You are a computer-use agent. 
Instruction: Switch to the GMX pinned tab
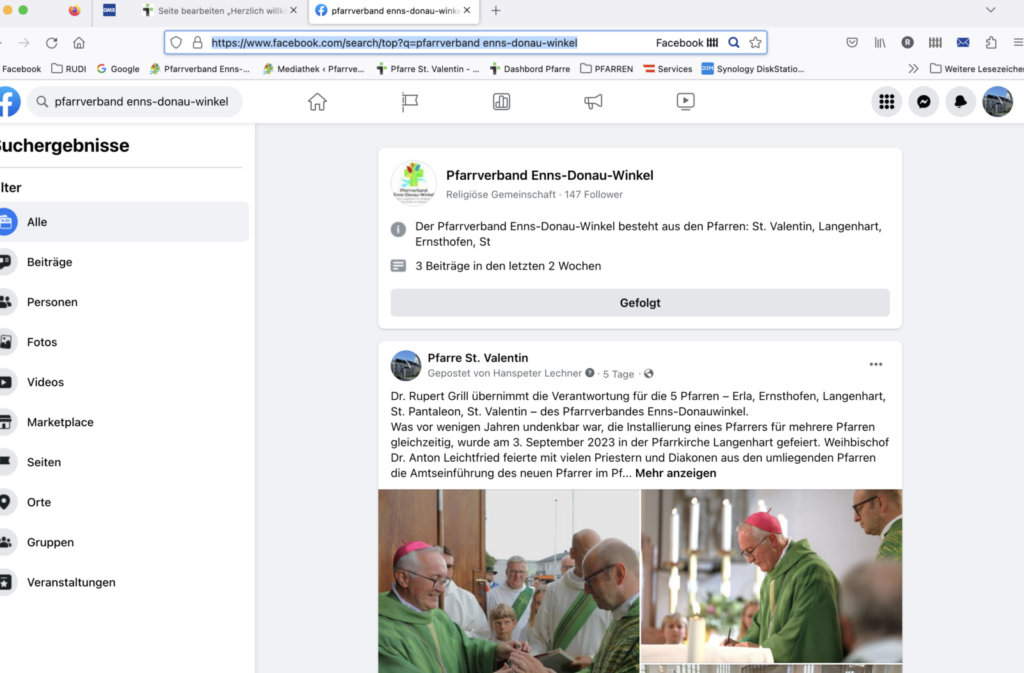(109, 10)
